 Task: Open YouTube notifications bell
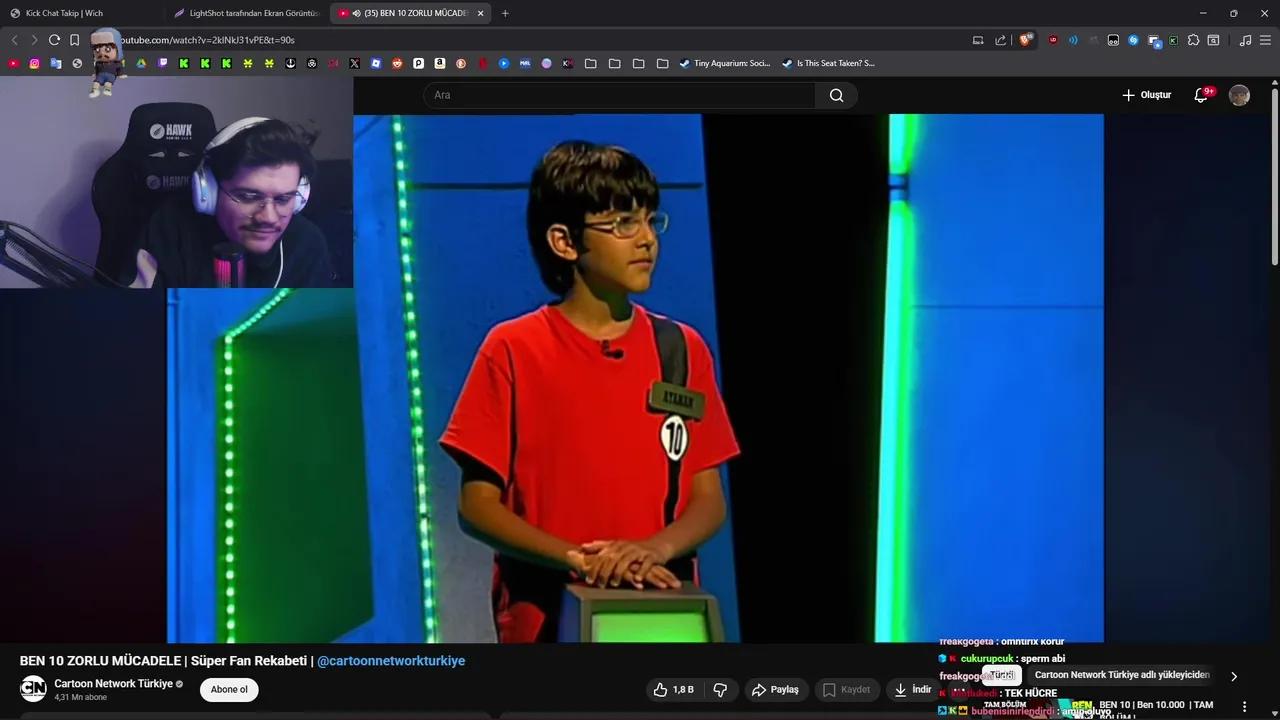tap(1201, 95)
